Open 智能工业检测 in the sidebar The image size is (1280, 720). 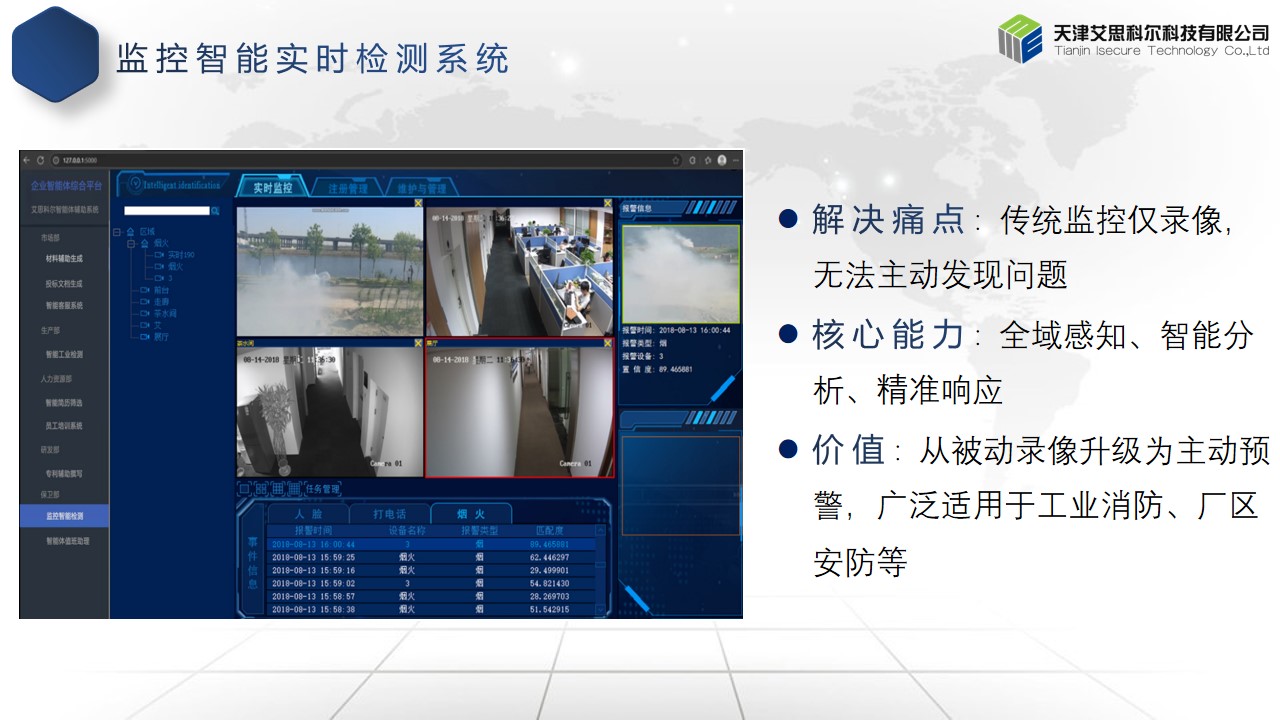pos(64,354)
